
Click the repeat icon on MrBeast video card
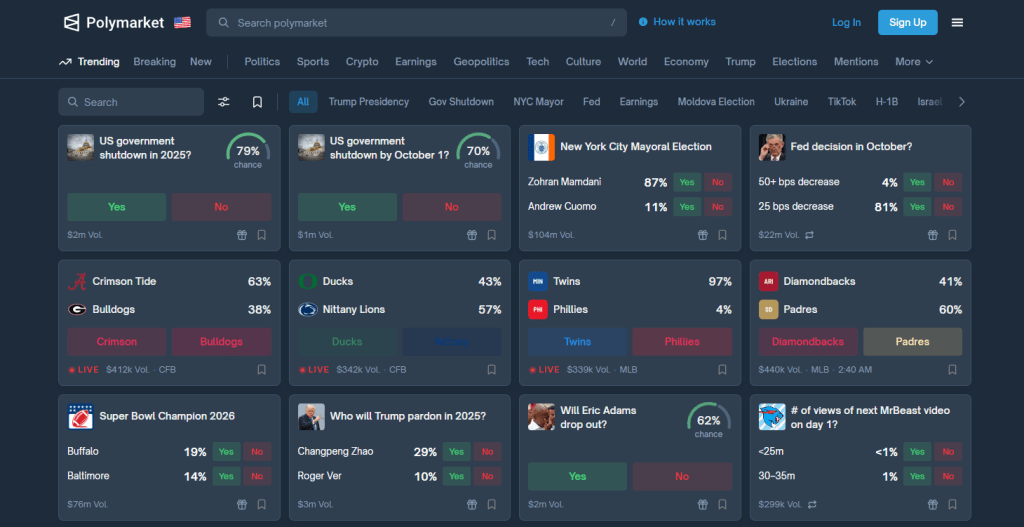tap(812, 504)
